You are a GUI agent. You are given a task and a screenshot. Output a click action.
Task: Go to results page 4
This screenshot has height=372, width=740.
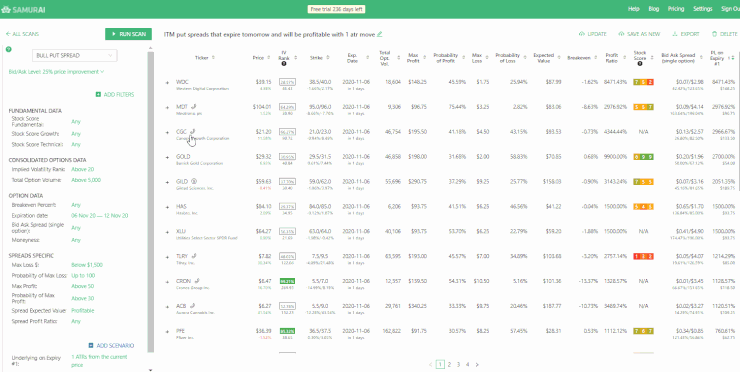pos(468,364)
